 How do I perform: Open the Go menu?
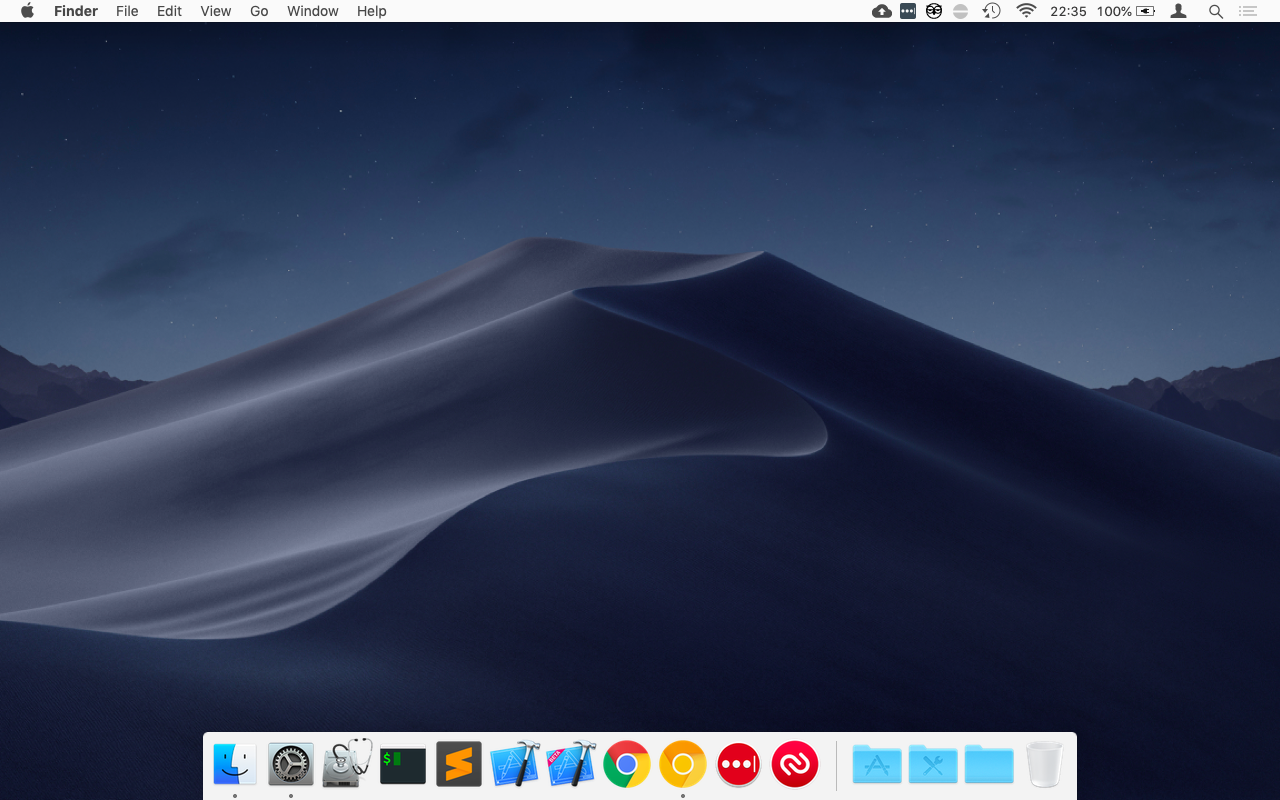(x=259, y=11)
